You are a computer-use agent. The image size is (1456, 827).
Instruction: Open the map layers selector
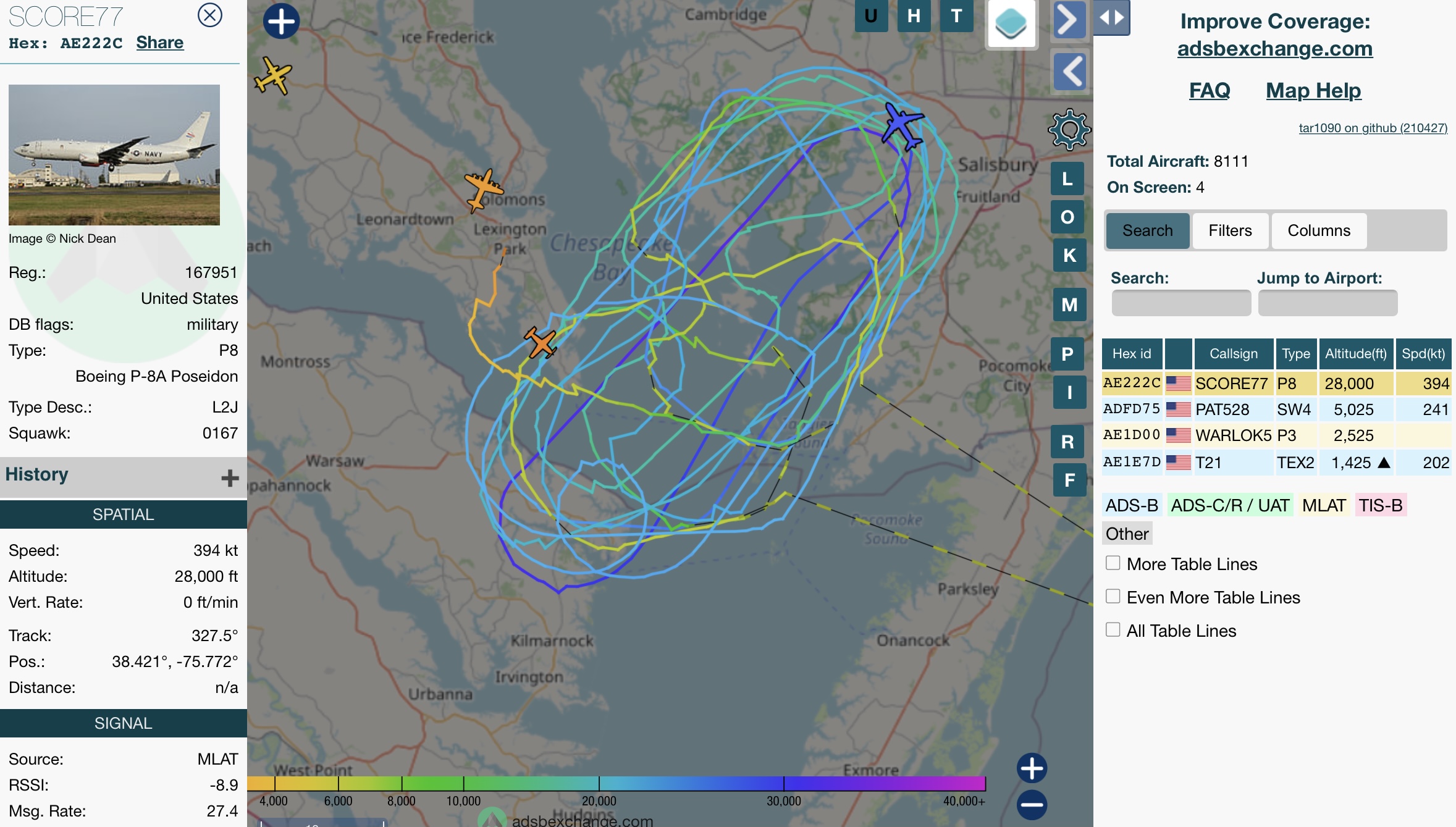[x=1011, y=24]
